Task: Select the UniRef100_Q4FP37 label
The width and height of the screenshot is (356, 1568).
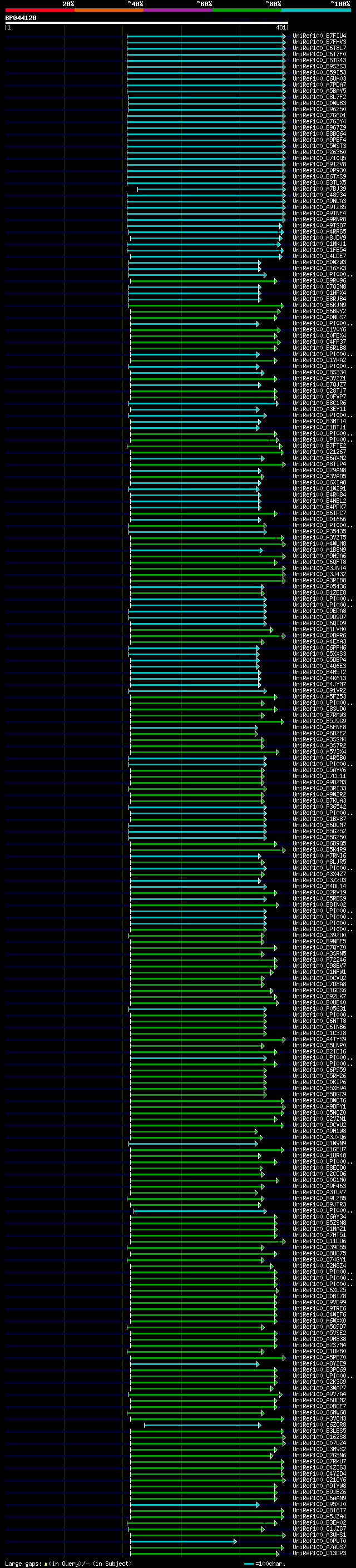Action: click(319, 342)
